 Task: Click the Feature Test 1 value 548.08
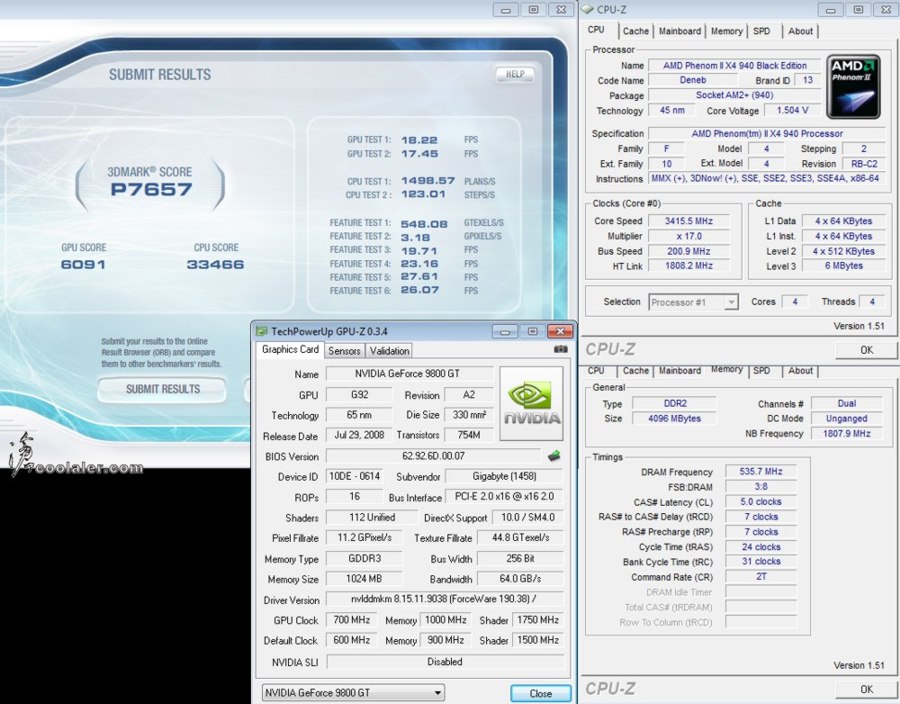click(424, 224)
